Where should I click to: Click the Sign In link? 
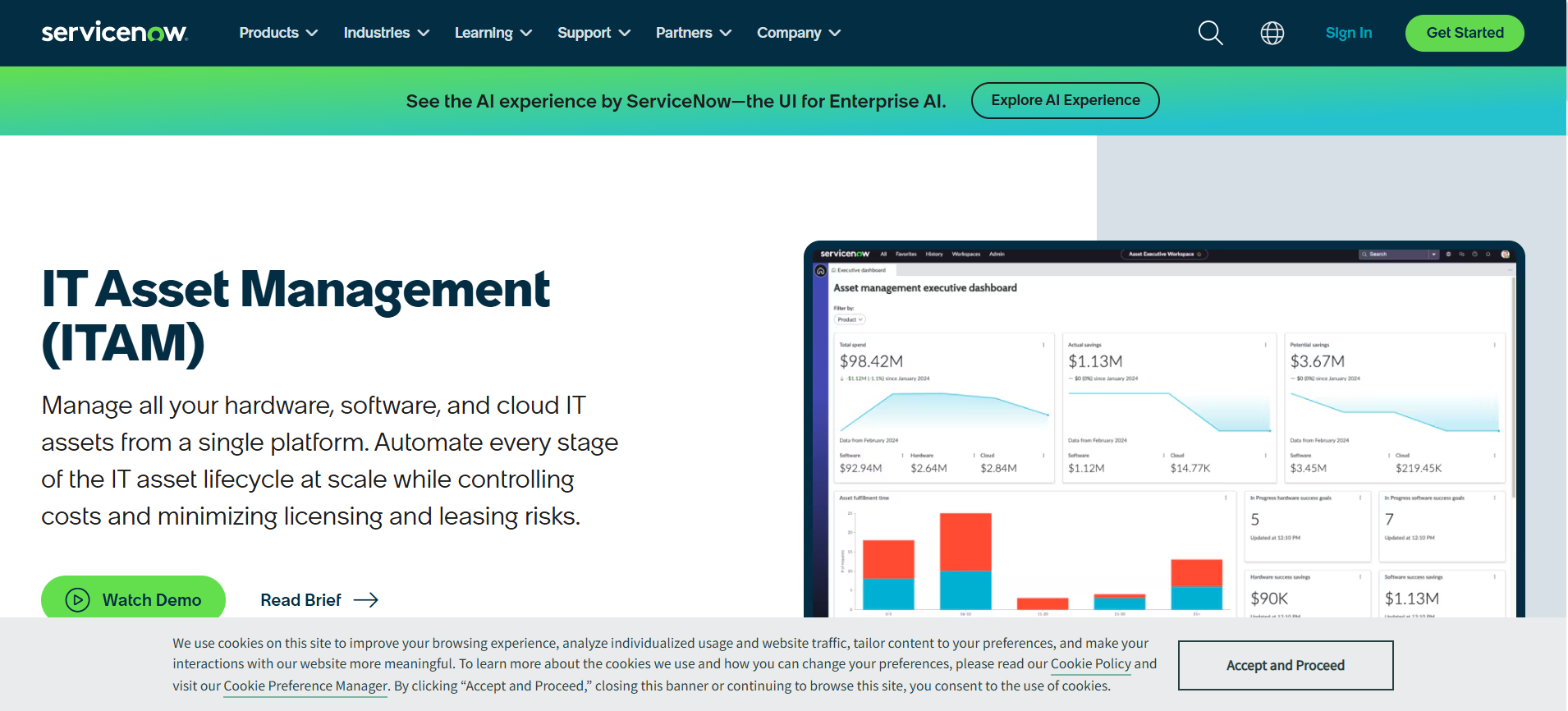click(1348, 33)
